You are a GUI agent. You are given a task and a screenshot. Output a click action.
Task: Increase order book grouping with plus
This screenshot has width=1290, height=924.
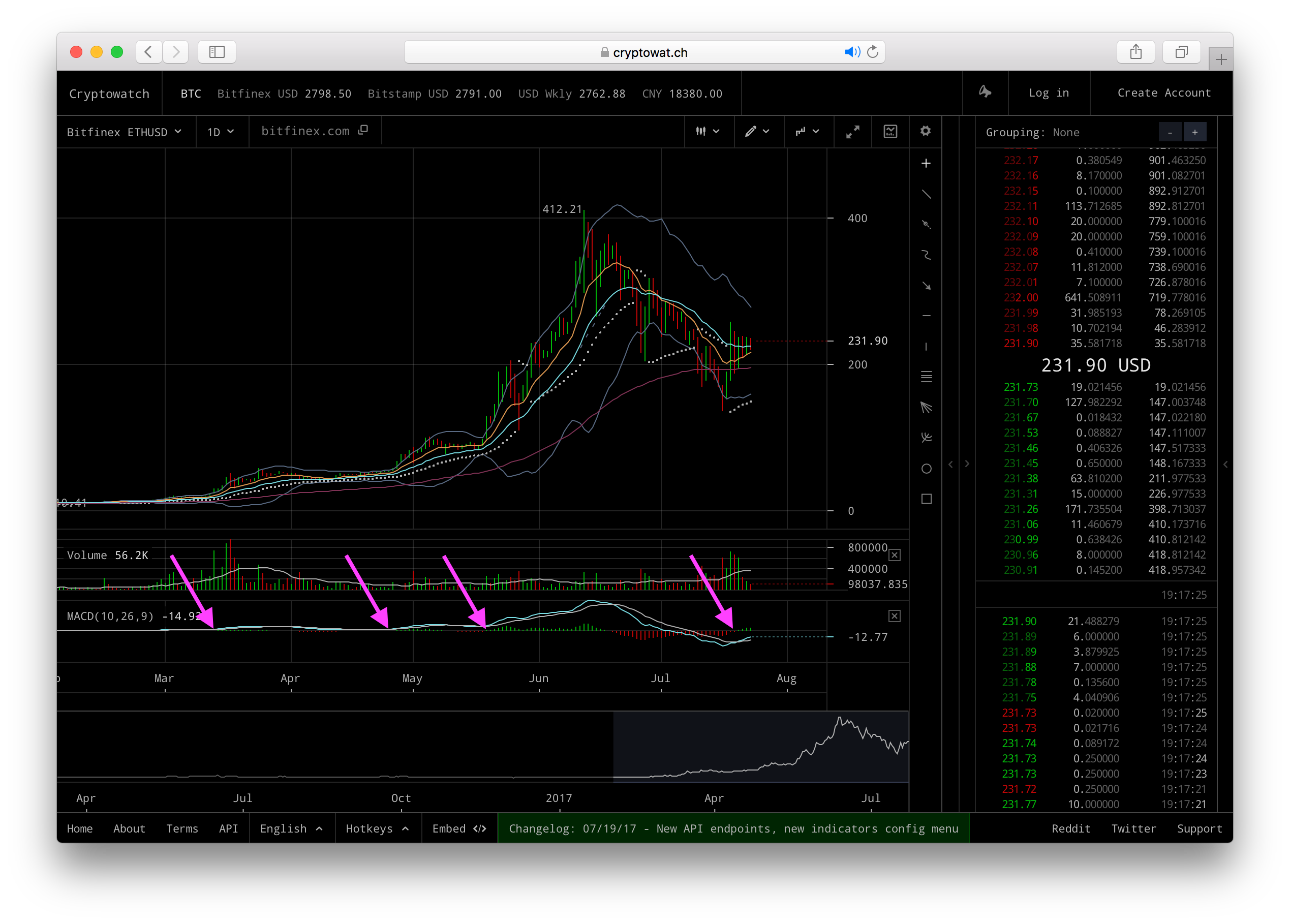coord(1195,132)
